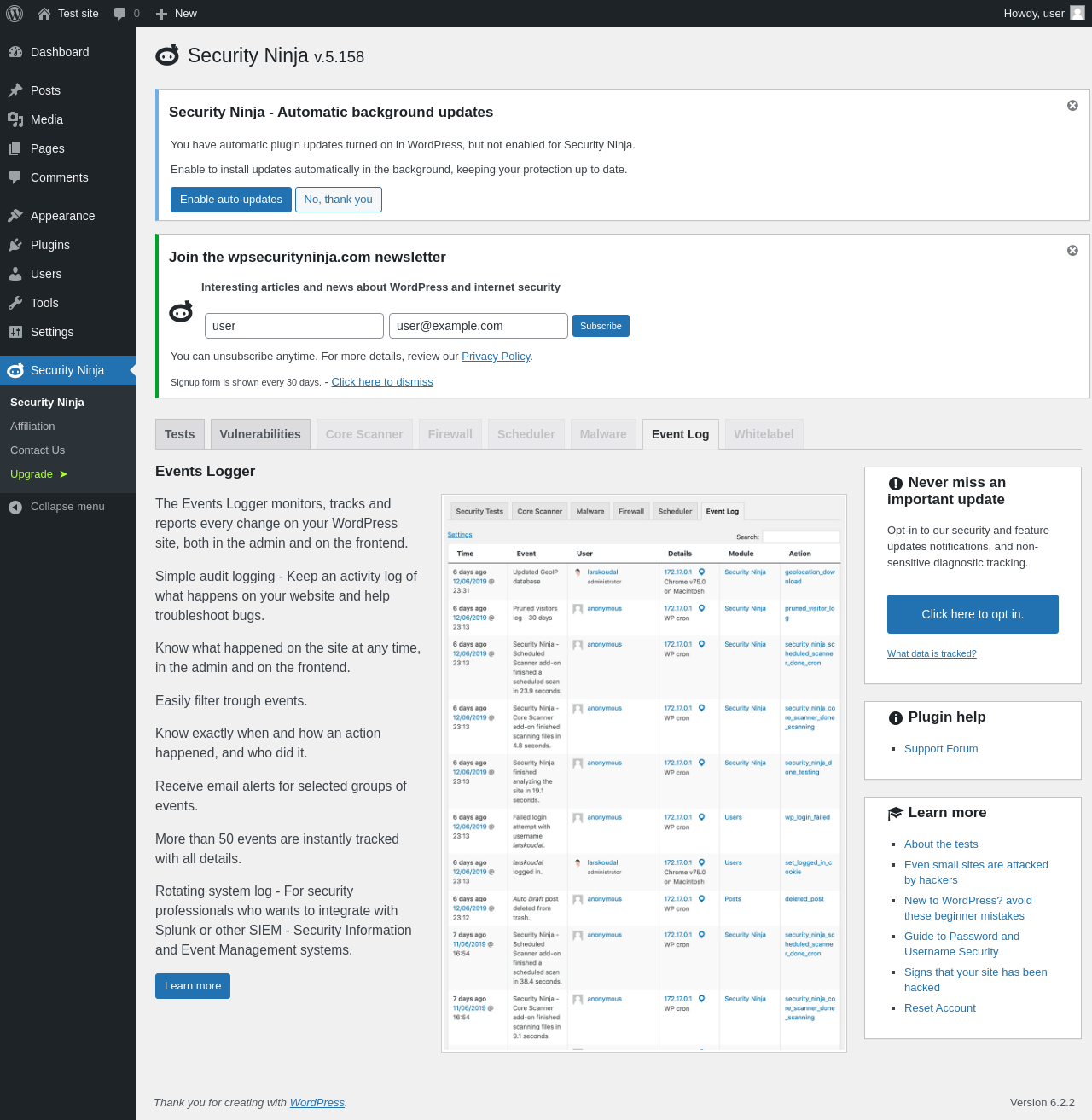Open the Support Forum link
Viewport: 1092px width, 1120px height.
pyautogui.click(x=941, y=749)
